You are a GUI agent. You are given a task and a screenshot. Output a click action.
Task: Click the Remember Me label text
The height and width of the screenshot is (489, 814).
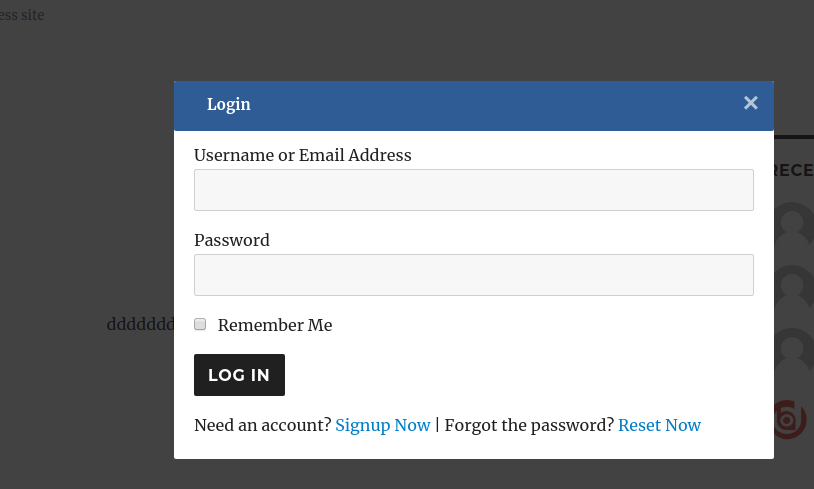coord(275,325)
